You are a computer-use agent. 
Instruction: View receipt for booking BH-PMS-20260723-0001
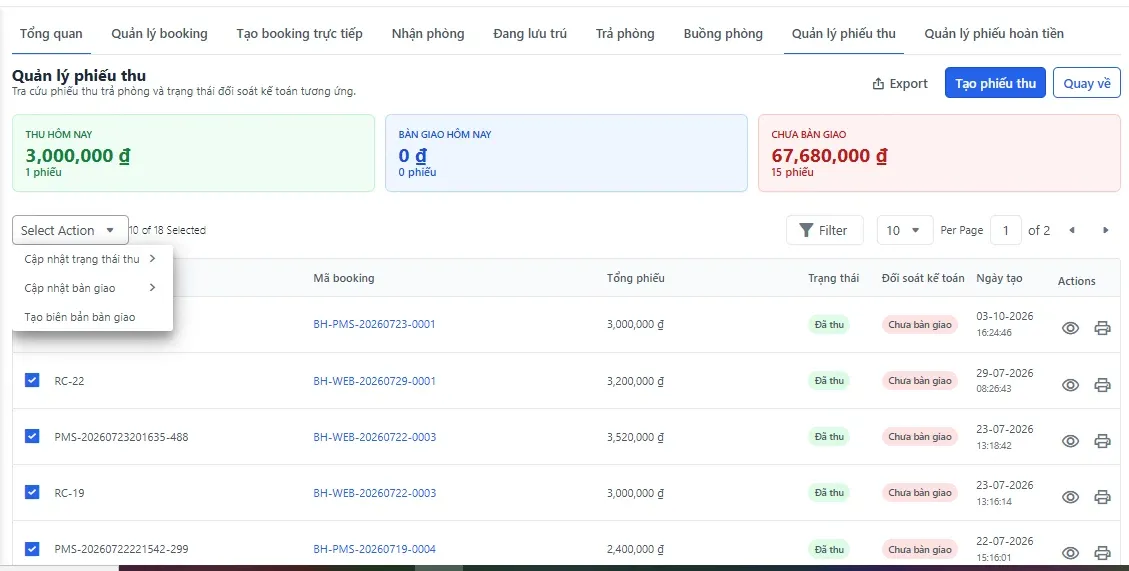point(1070,328)
